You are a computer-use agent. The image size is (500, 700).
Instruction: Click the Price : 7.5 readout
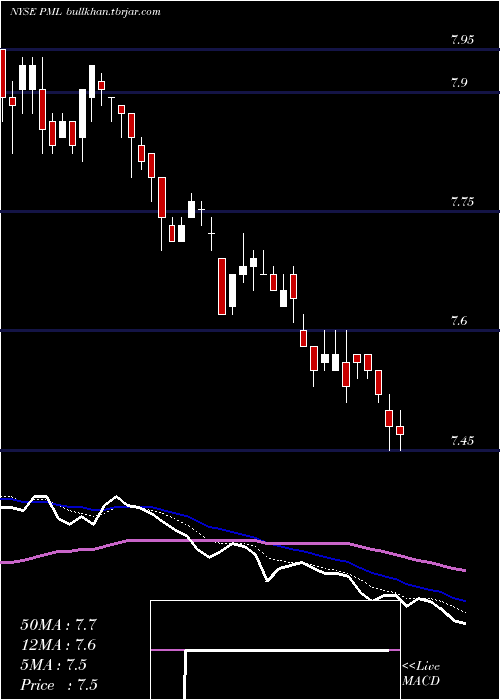tap(59, 685)
